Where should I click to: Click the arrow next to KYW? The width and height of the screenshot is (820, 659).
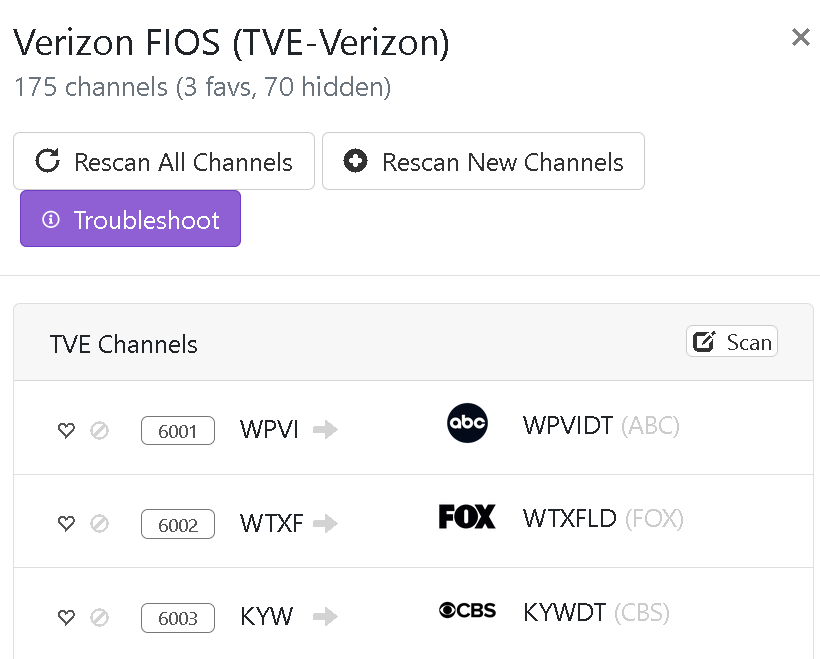(x=325, y=617)
